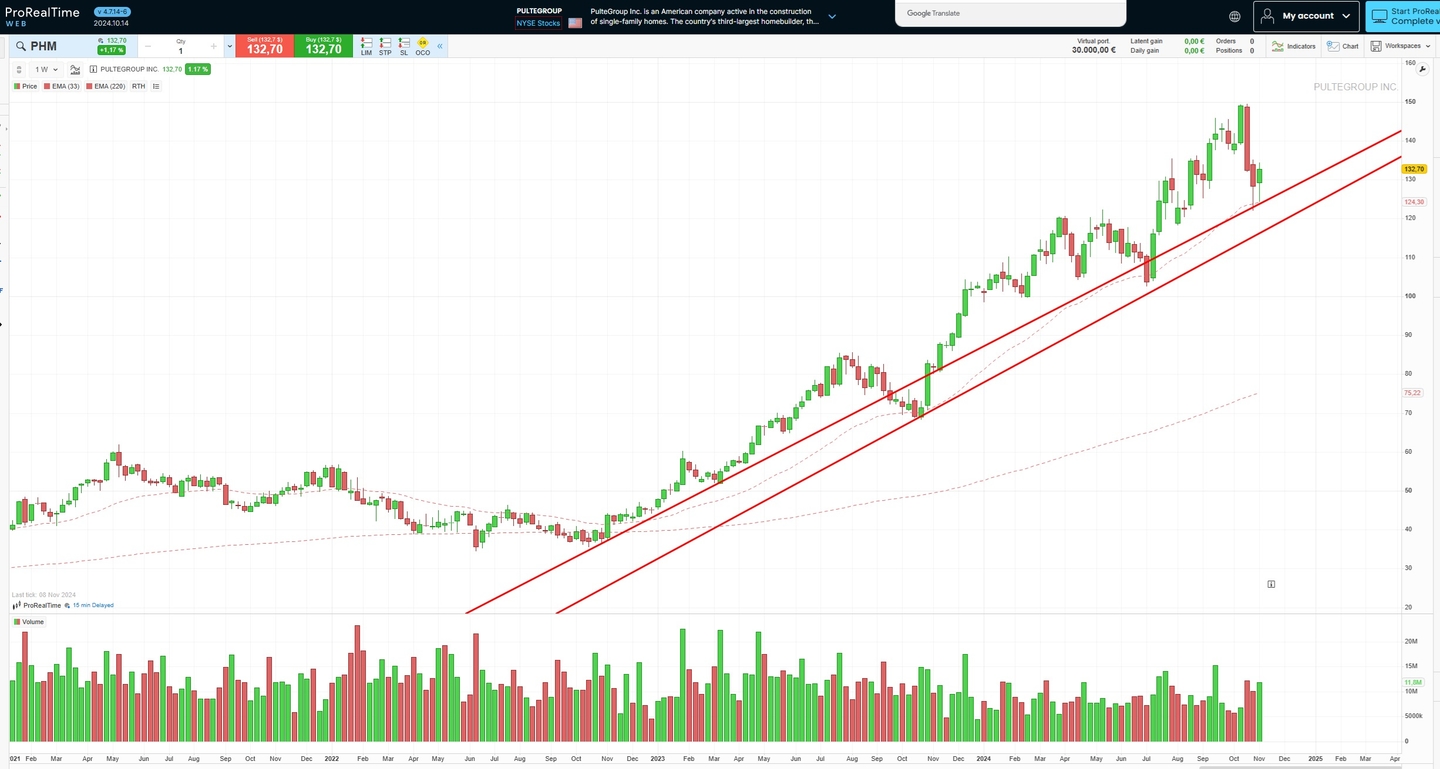The width and height of the screenshot is (1440, 769).
Task: Click the green Buy 132,70 button
Action: point(323,46)
